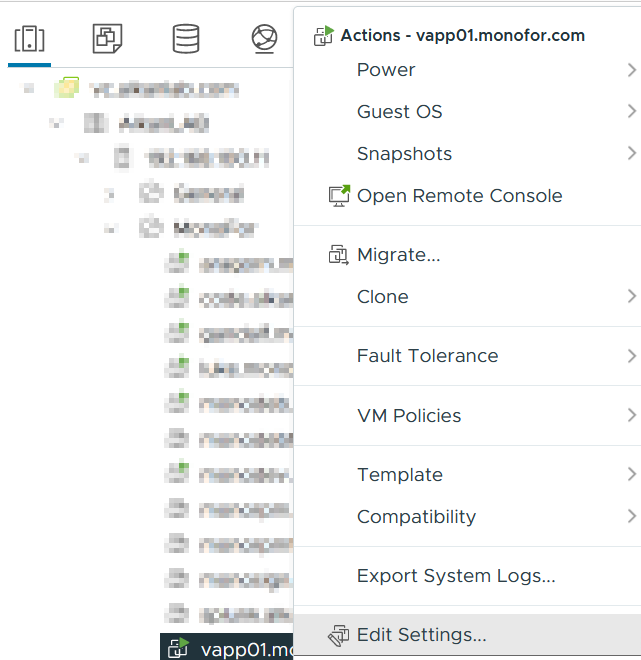Viewport: 641px width, 660px height.
Task: Expand the Snapshots submenu arrow
Action: (x=632, y=154)
